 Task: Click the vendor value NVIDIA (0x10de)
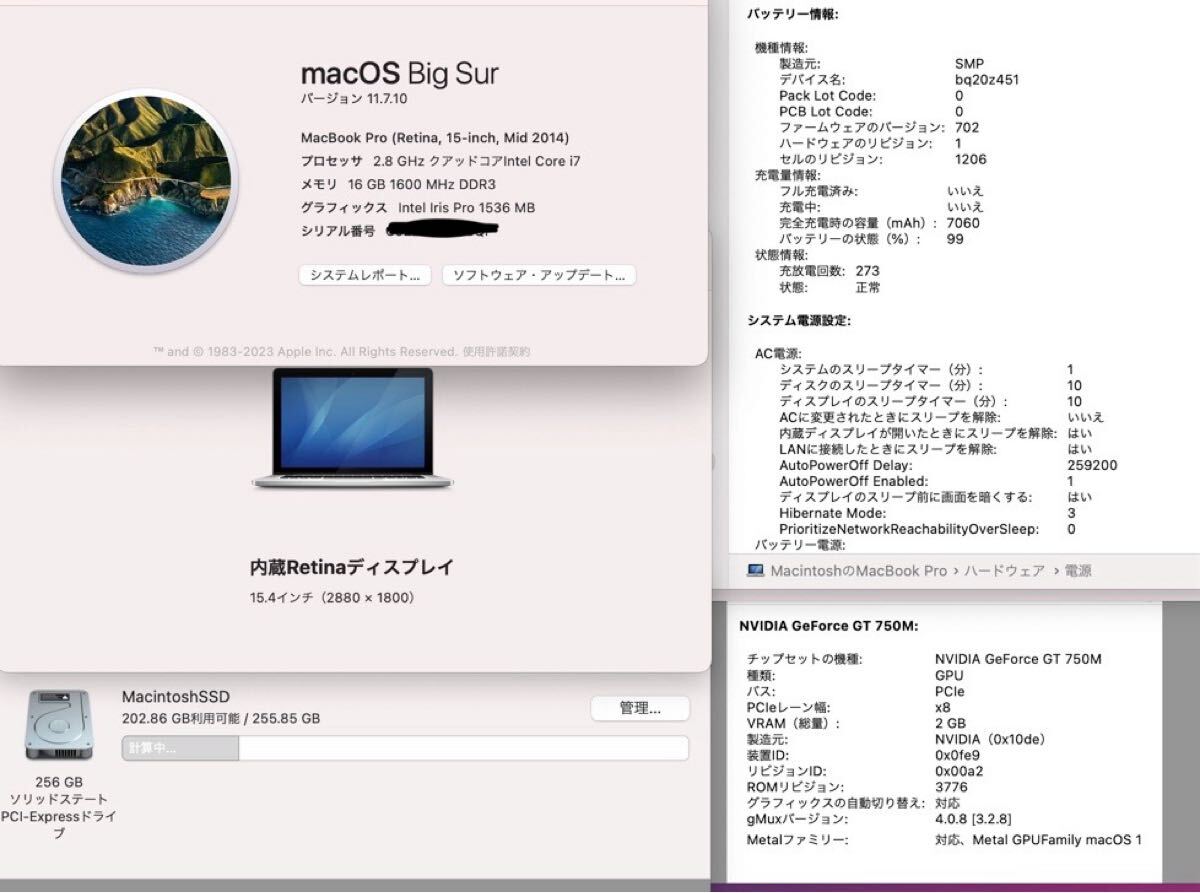point(991,739)
